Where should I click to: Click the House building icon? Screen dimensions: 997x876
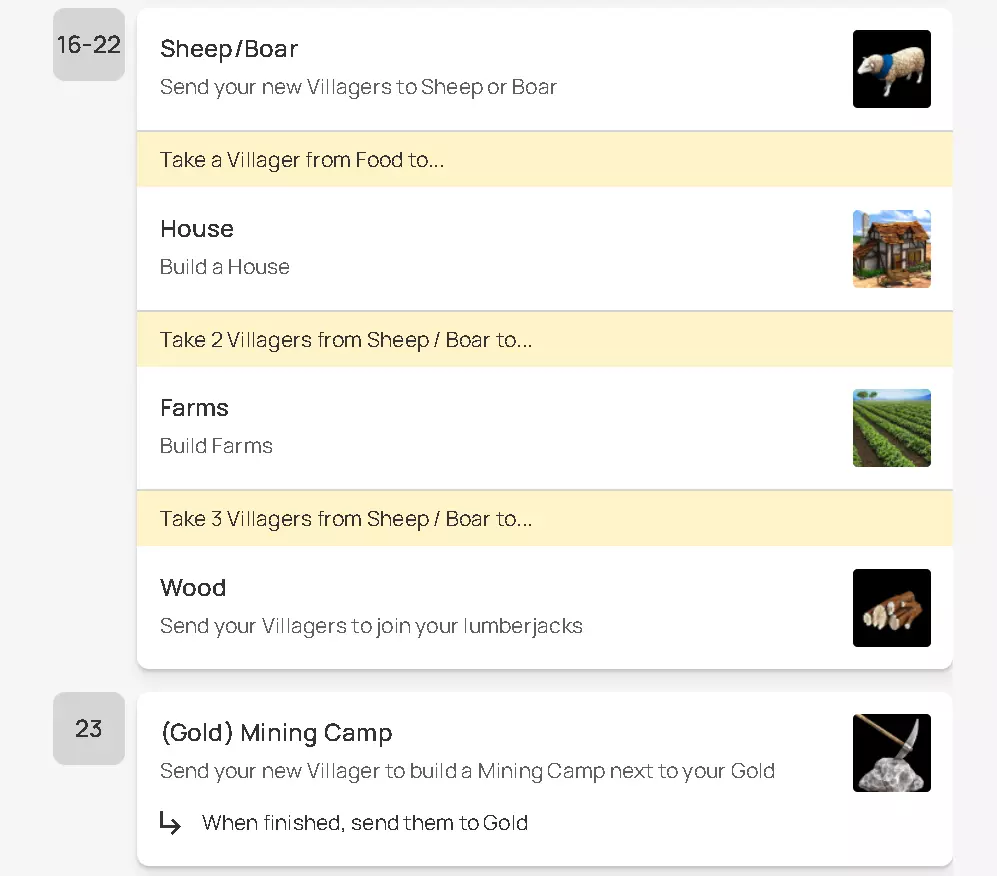tap(891, 249)
